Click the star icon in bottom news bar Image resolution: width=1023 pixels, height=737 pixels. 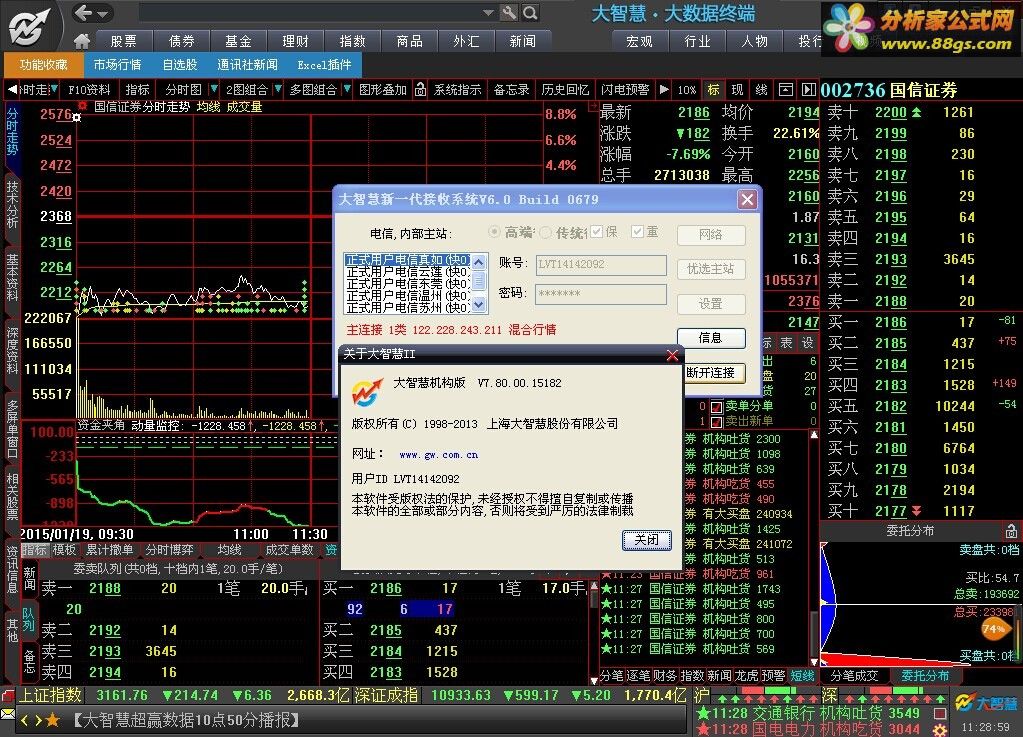tap(53, 721)
